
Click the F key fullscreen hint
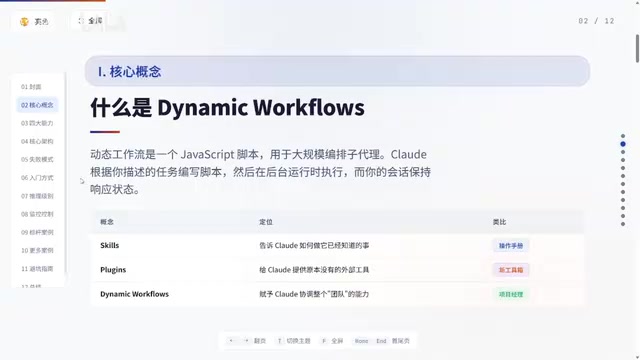click(324, 341)
